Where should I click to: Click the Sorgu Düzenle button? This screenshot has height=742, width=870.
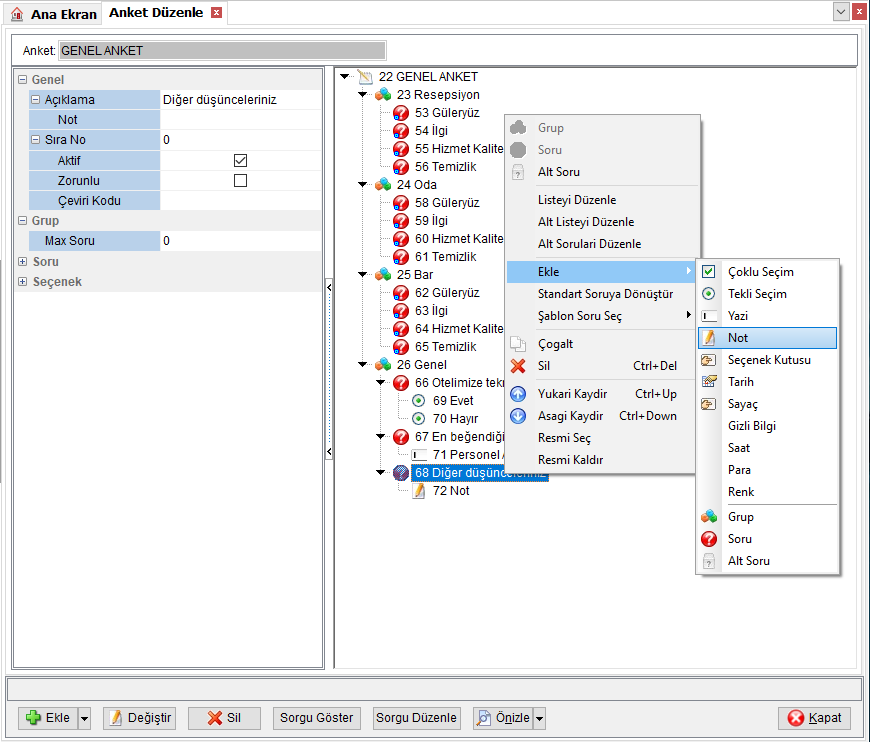[x=416, y=718]
